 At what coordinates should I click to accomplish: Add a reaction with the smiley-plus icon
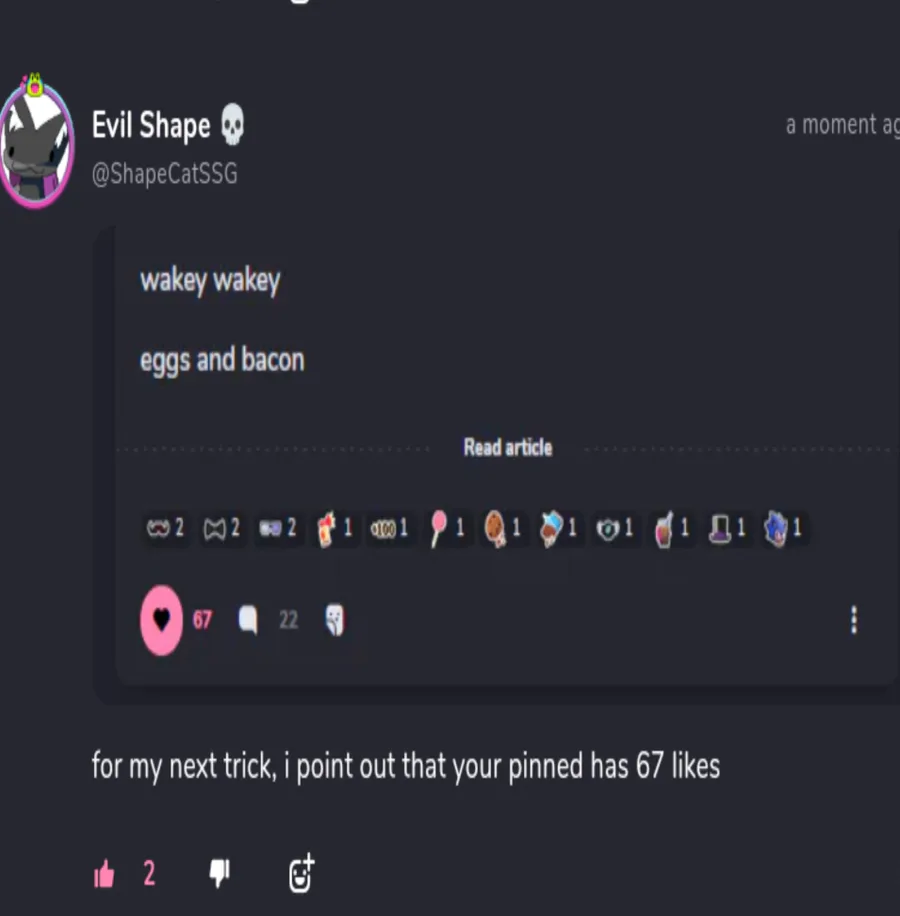pos(301,873)
